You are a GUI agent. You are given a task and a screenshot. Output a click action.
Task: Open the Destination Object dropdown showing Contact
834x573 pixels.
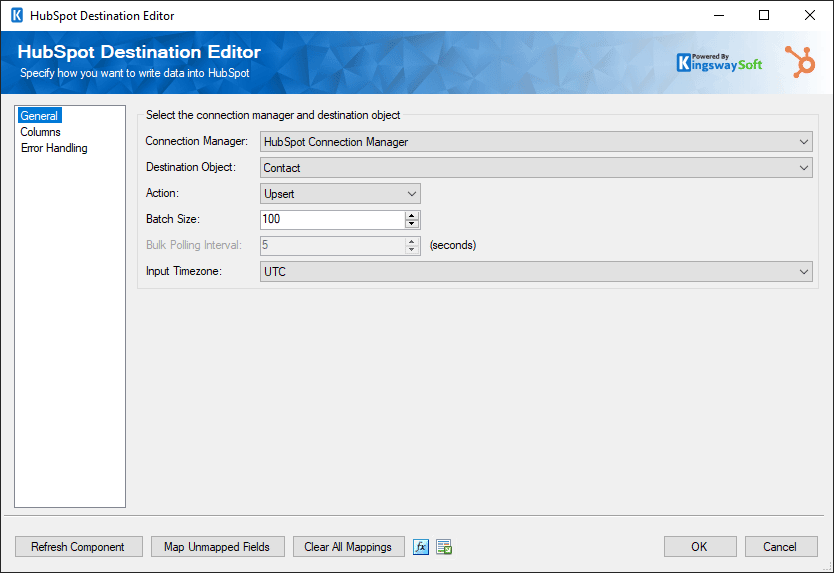click(x=536, y=168)
